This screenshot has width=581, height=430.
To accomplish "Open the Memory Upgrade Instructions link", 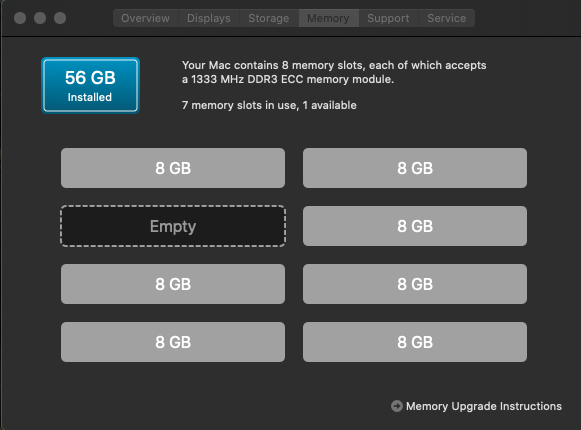I will pyautogui.click(x=484, y=406).
